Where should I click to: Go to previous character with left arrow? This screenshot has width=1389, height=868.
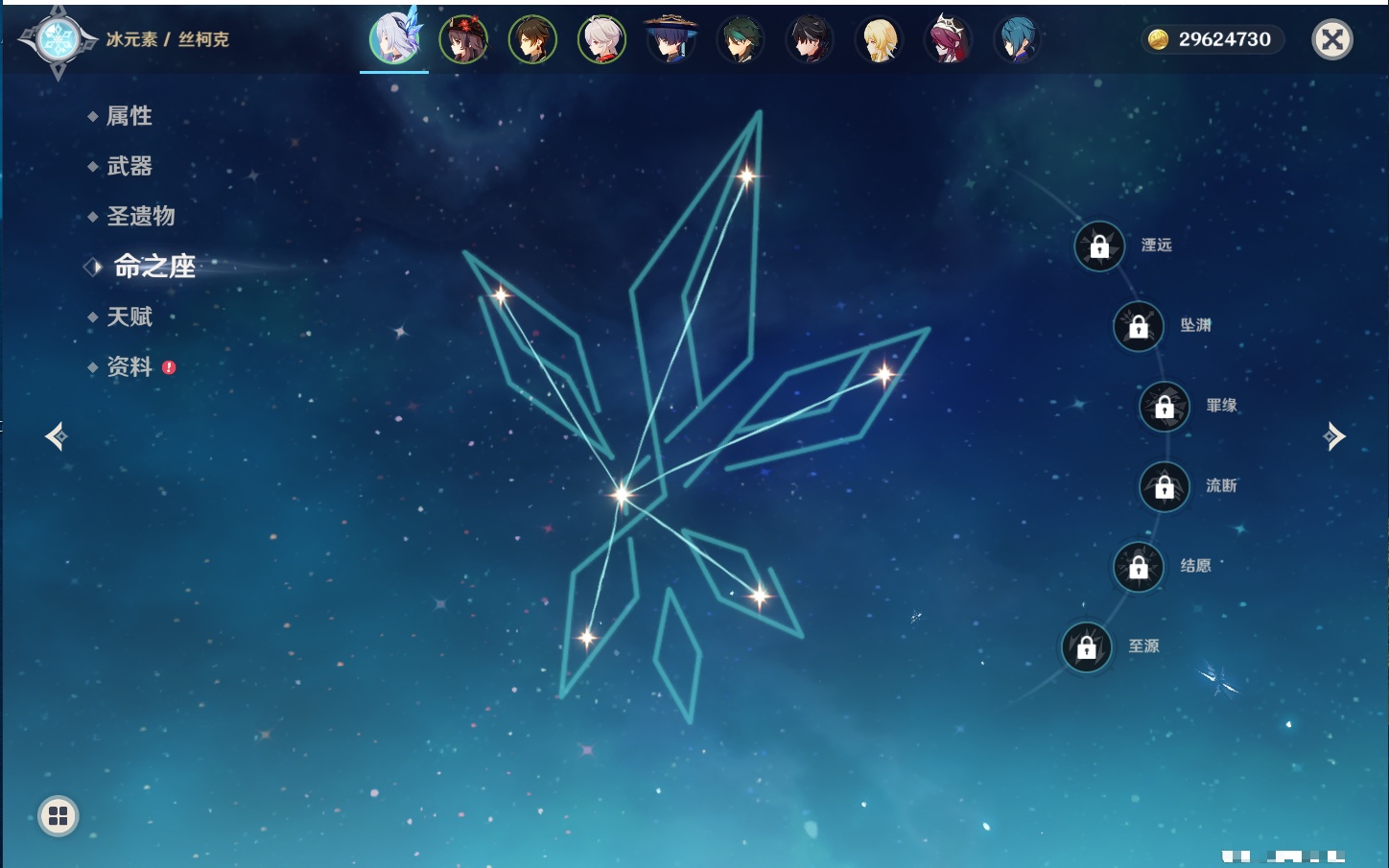[x=56, y=436]
